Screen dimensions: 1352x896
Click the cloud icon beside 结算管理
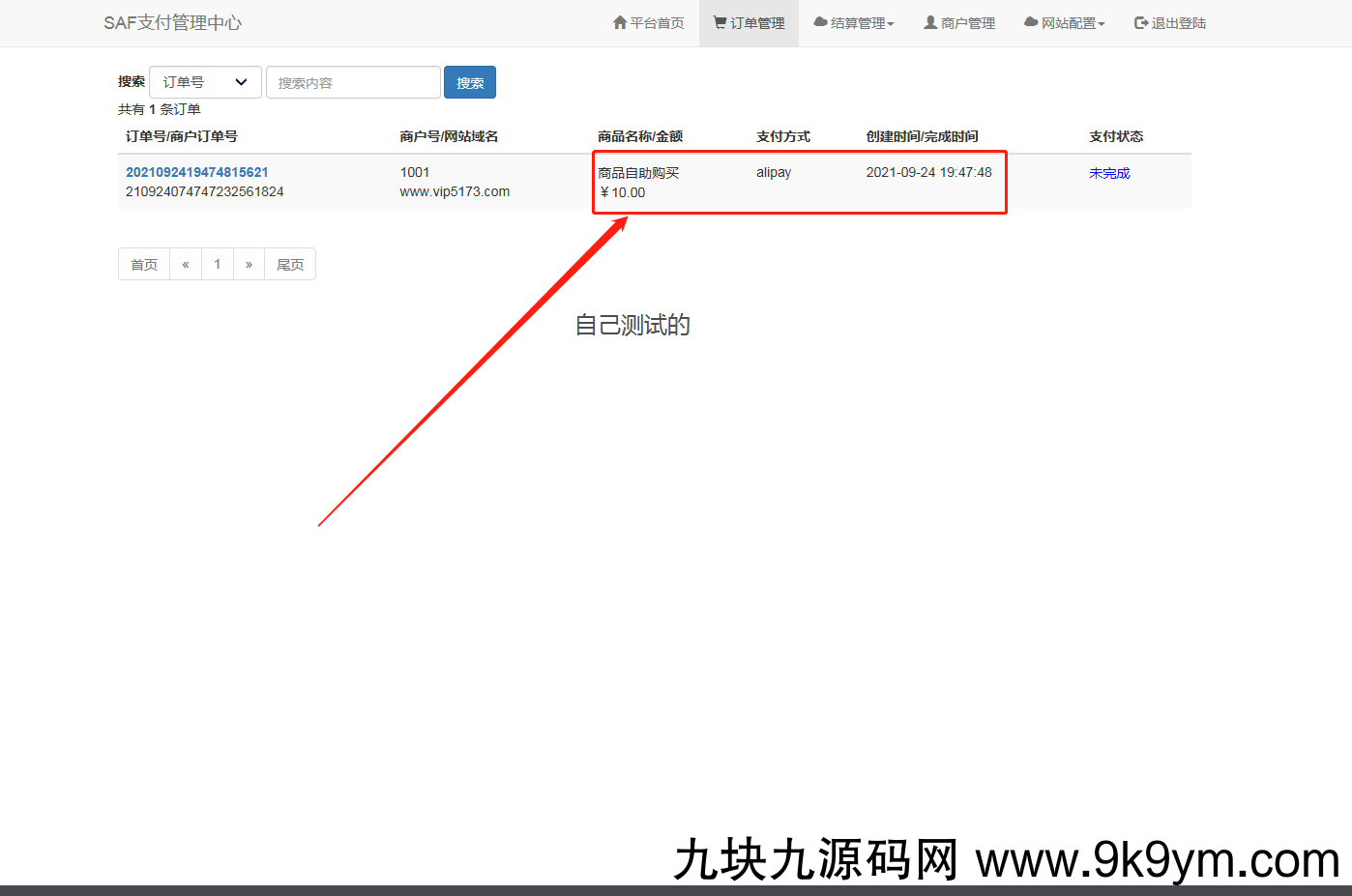pos(820,22)
